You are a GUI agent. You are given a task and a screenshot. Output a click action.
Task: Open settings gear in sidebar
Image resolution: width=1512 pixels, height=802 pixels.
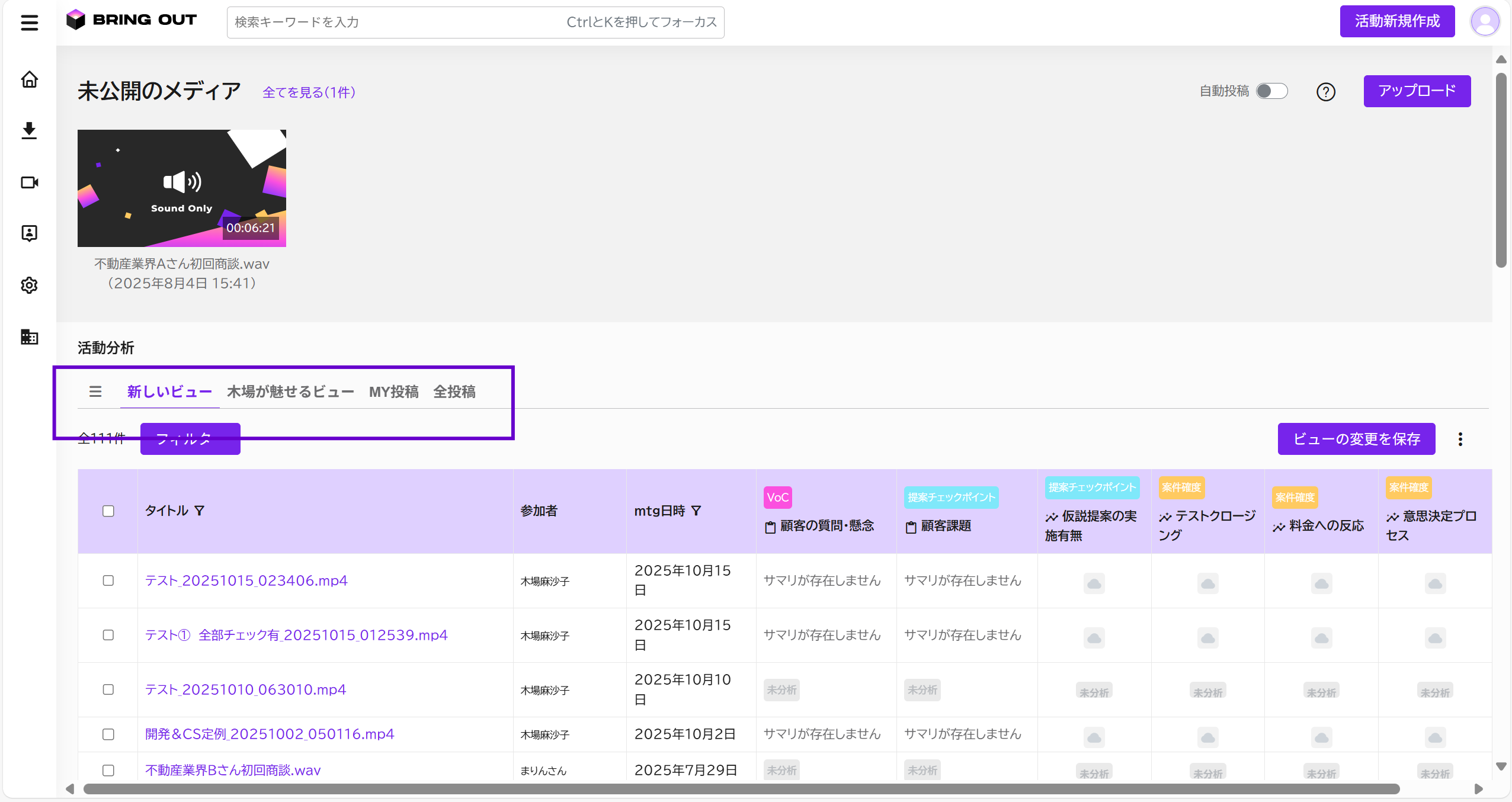point(29,285)
